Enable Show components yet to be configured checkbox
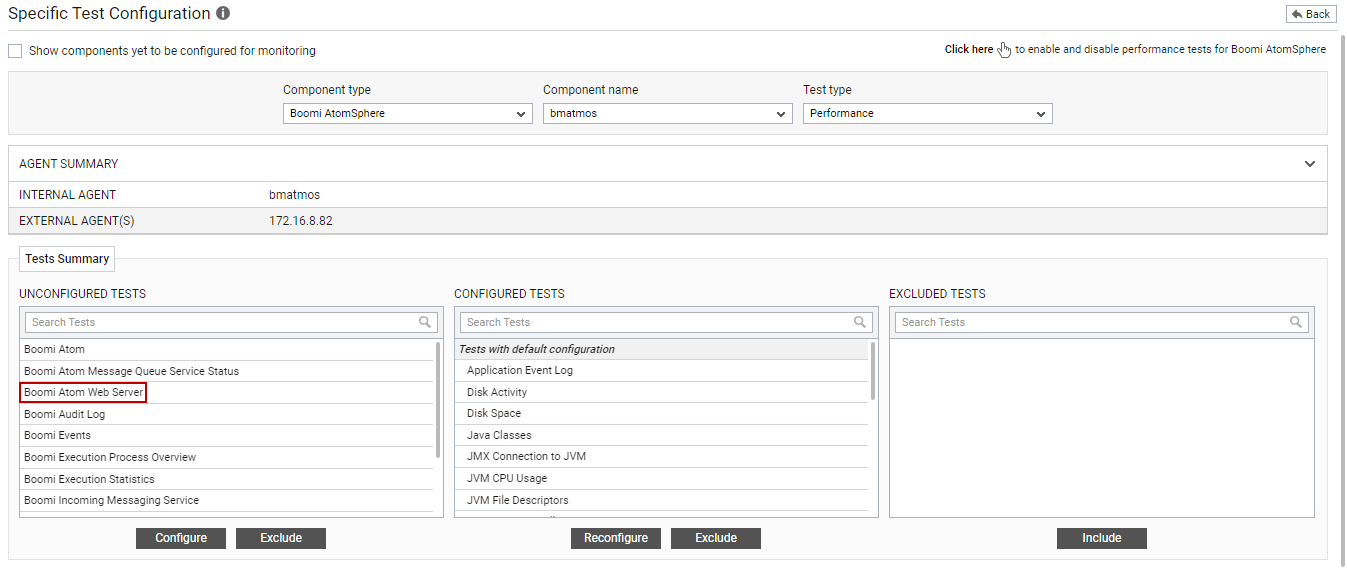Viewport: 1347px width, 568px height. click(15, 51)
